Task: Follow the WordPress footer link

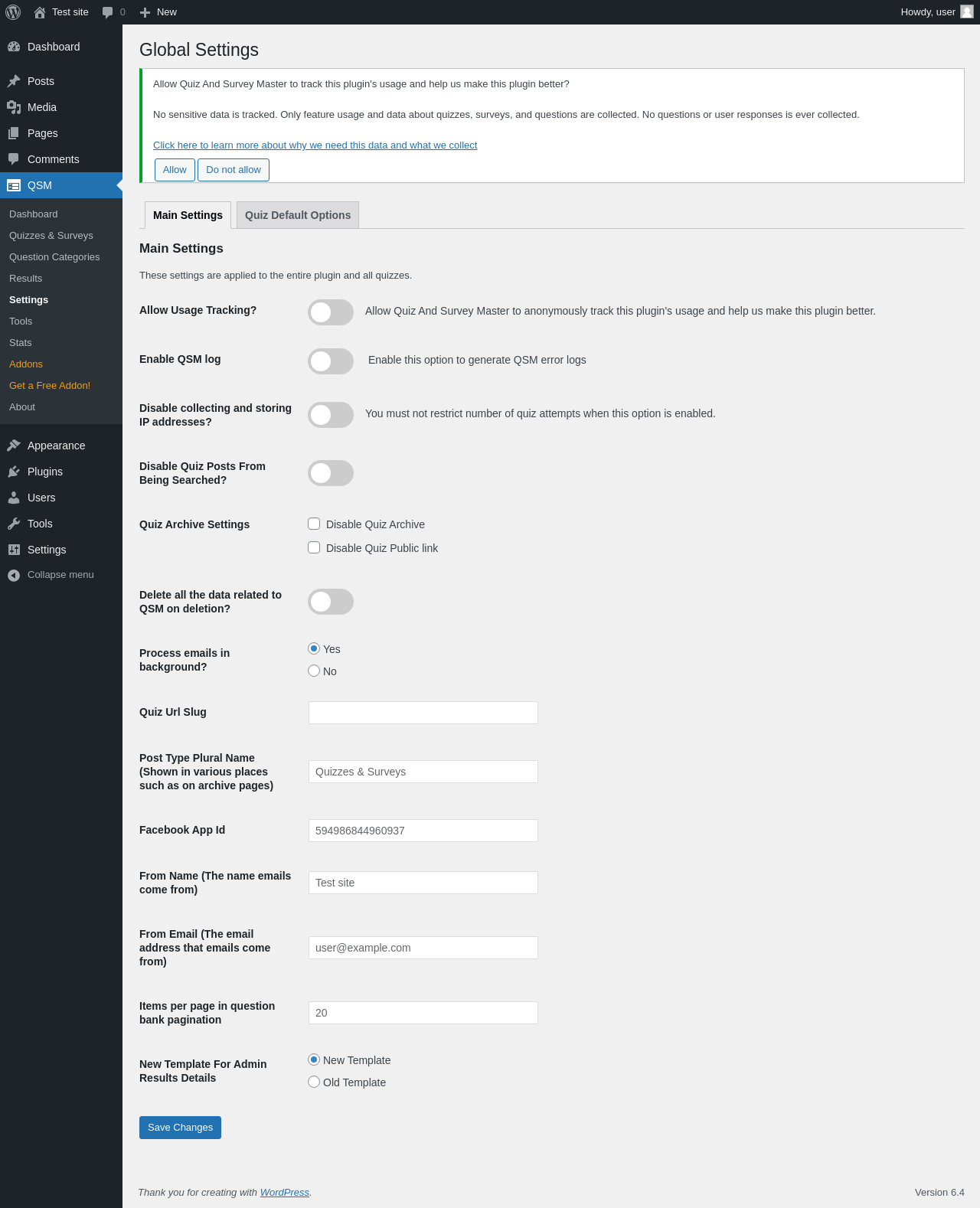Action: (x=285, y=1193)
